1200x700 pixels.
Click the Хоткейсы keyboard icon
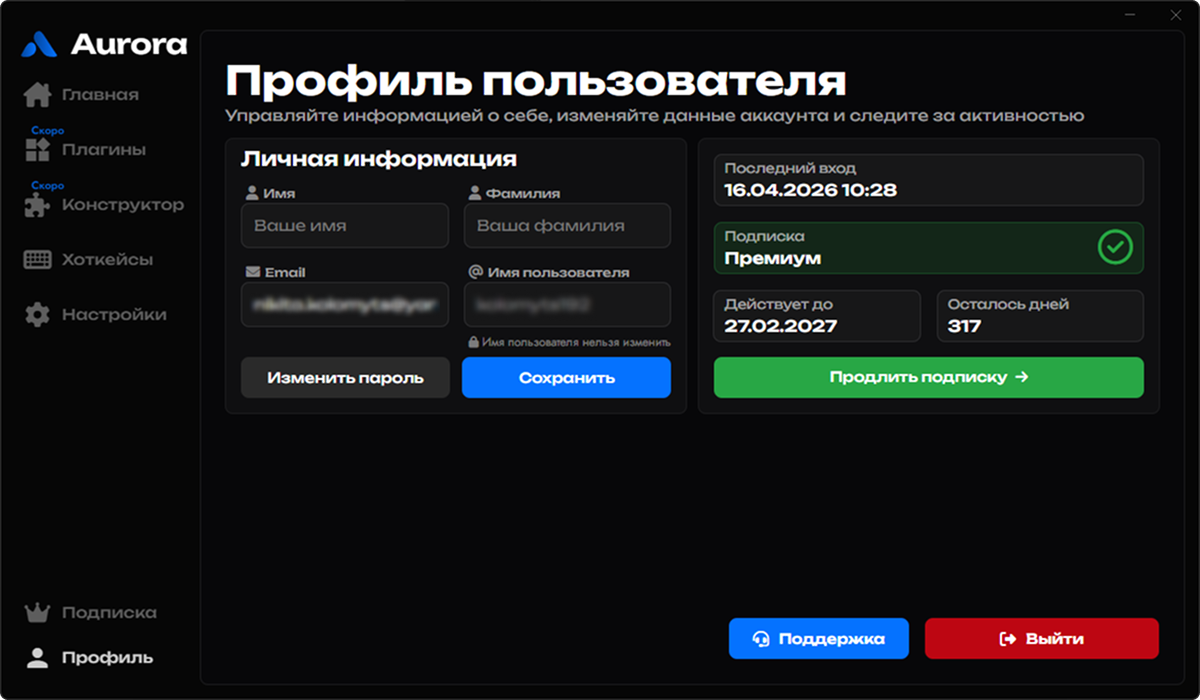[x=37, y=260]
